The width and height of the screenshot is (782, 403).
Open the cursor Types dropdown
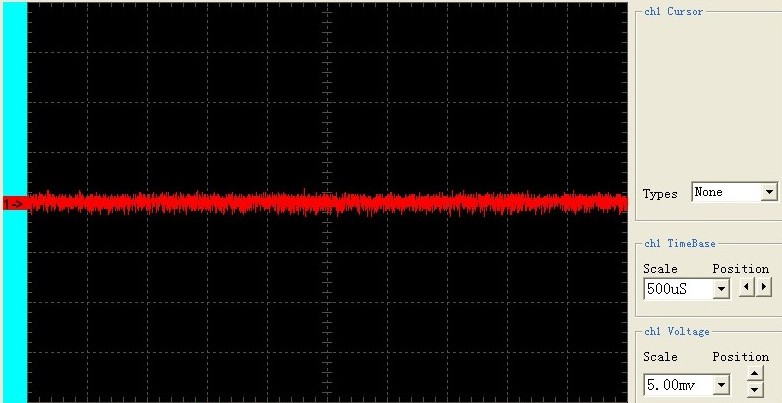770,192
